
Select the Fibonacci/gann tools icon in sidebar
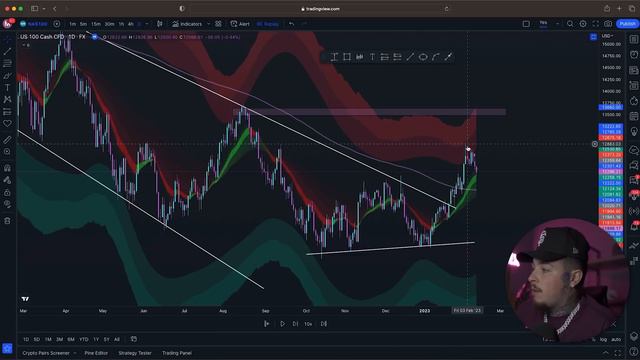click(7, 63)
